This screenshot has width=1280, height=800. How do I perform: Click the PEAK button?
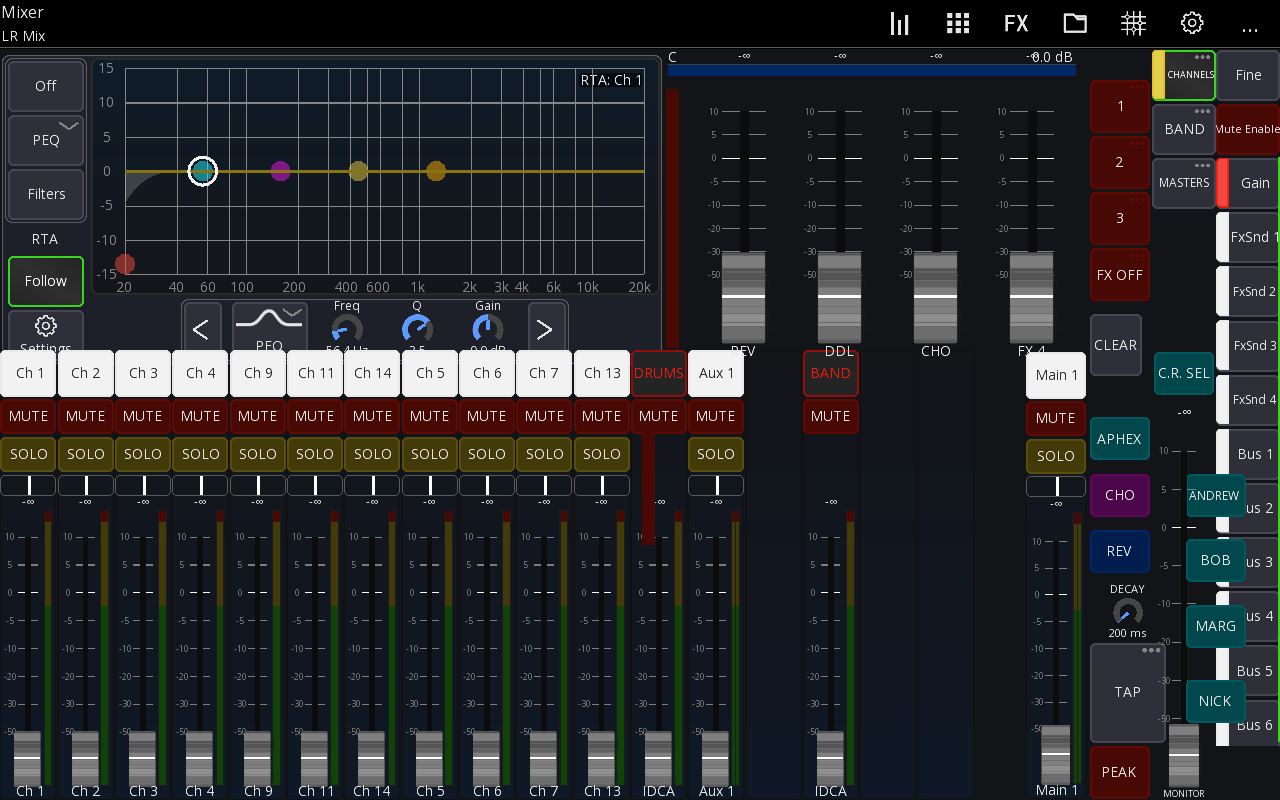(1120, 772)
